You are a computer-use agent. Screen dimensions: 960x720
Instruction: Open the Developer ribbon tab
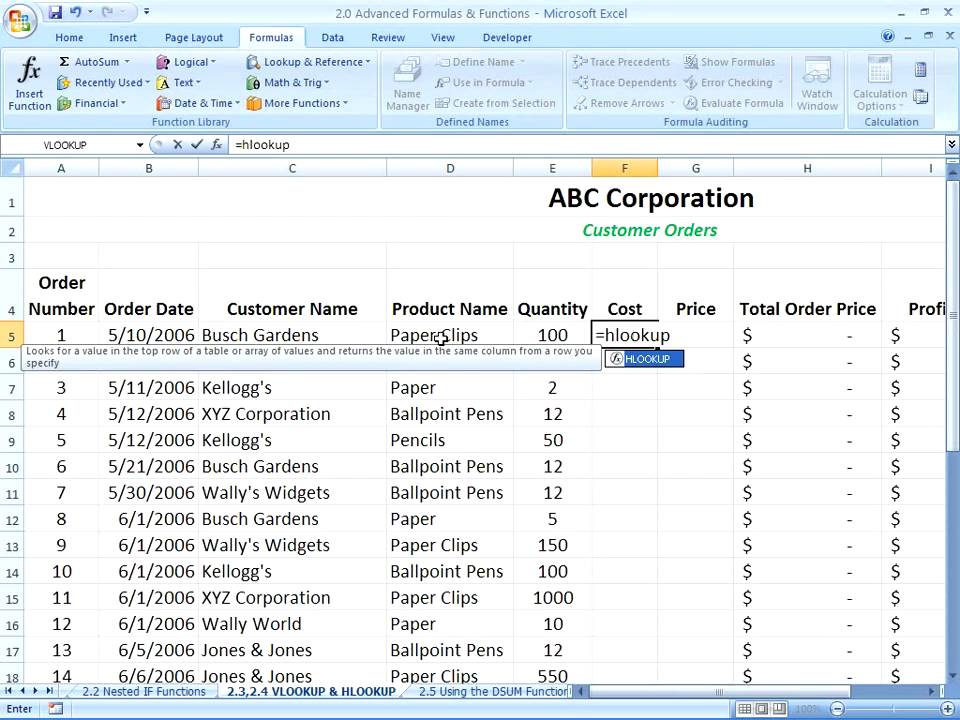click(507, 37)
